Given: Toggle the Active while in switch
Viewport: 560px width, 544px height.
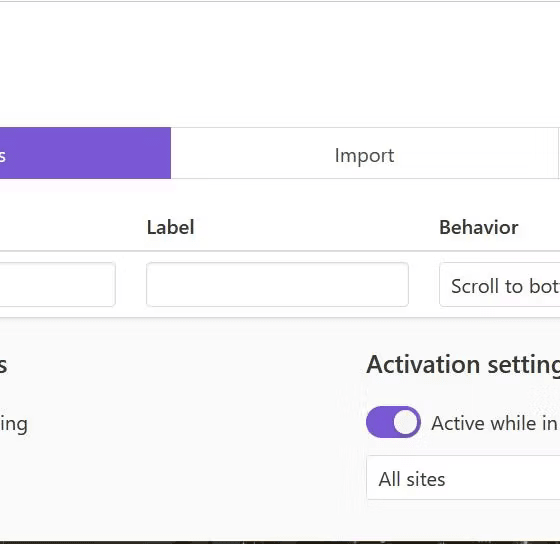Looking at the screenshot, I should click(393, 422).
